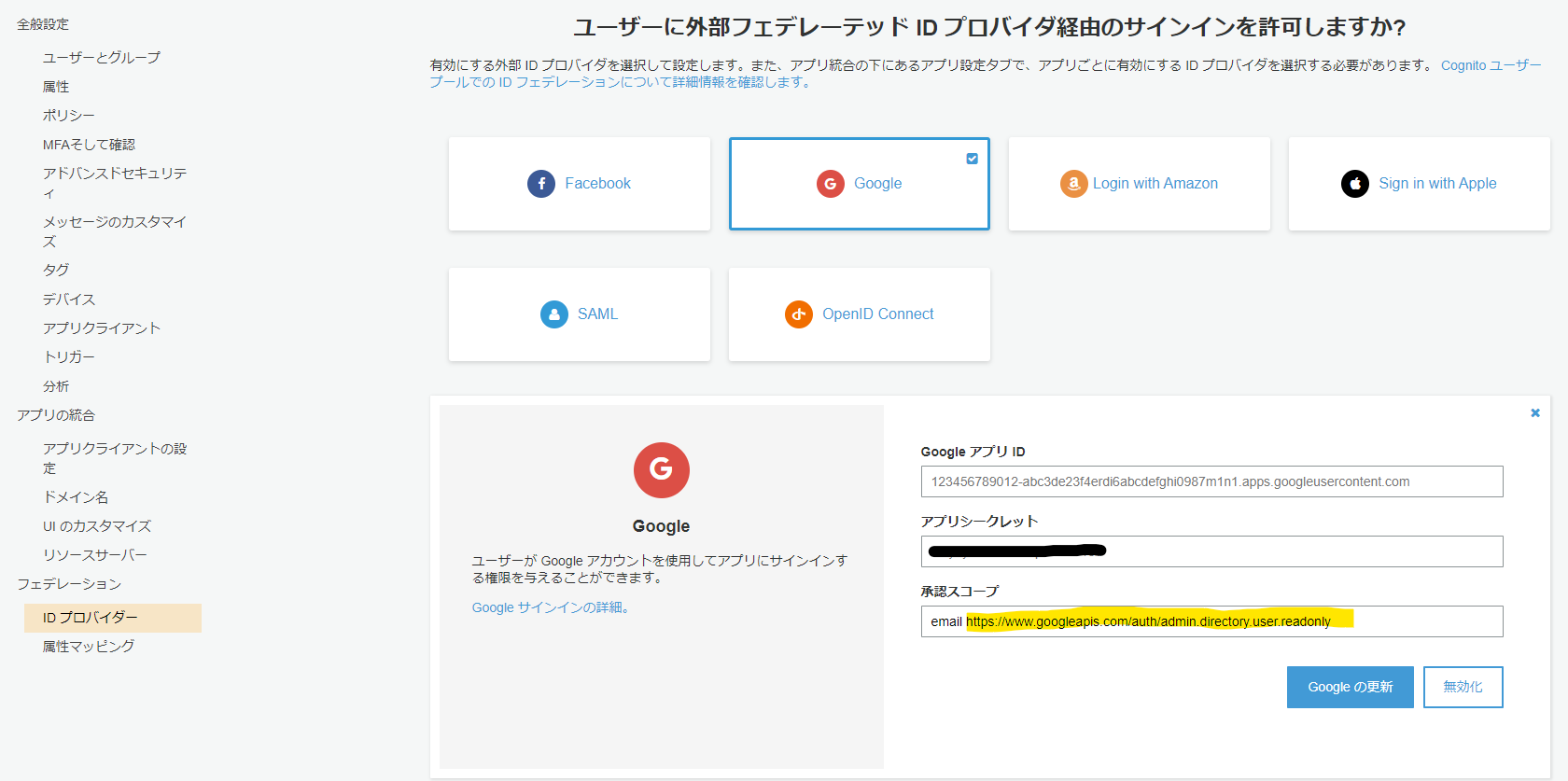Open デバイス in sidebar

click(x=69, y=300)
